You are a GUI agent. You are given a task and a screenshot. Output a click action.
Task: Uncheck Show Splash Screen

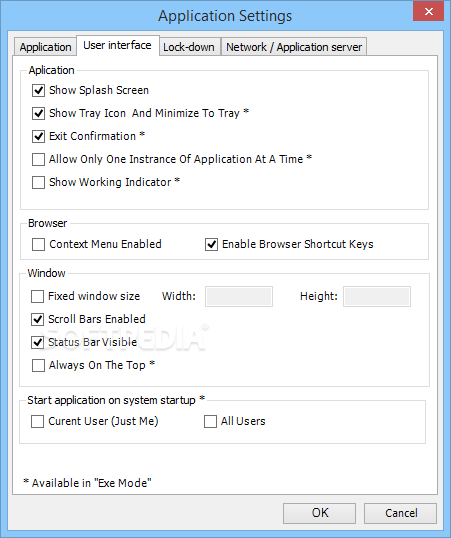point(38,91)
